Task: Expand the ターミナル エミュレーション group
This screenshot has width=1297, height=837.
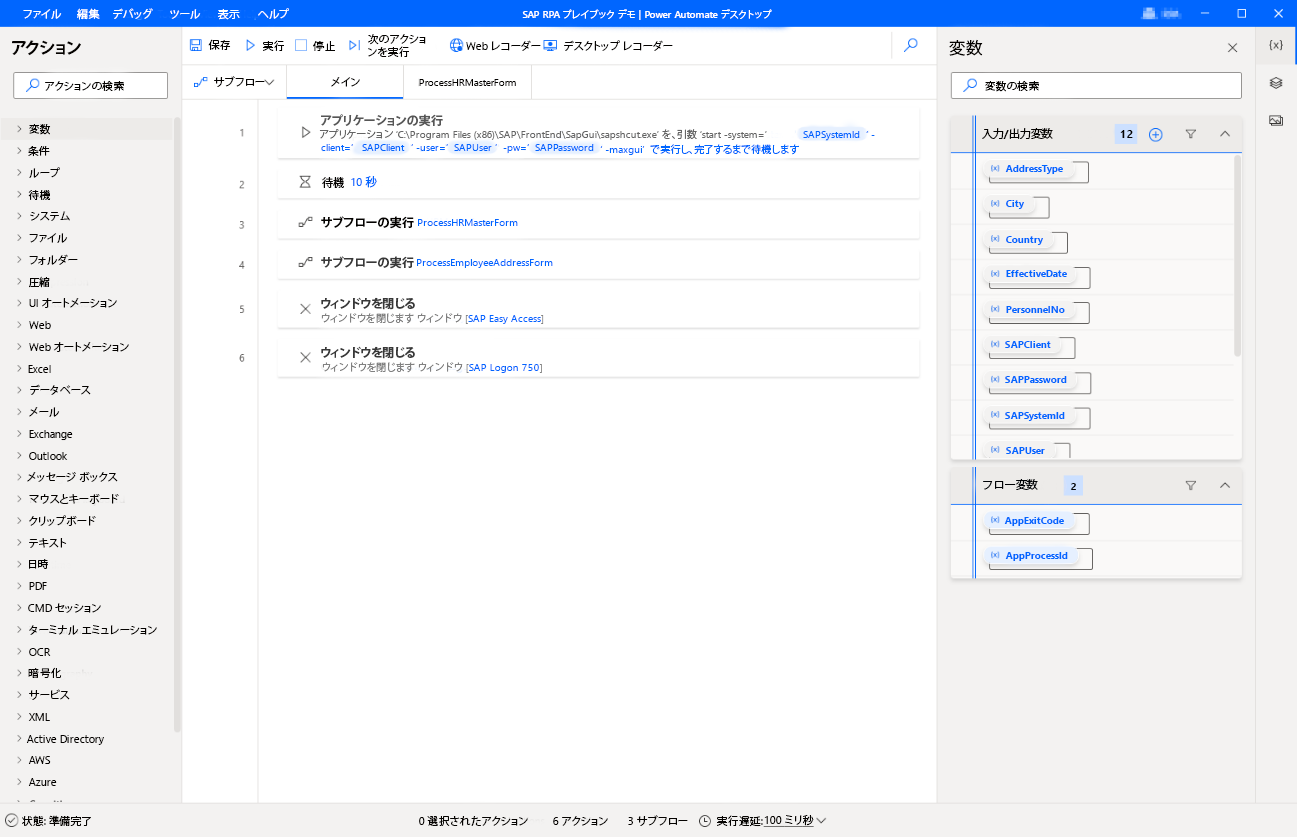Action: click(19, 630)
